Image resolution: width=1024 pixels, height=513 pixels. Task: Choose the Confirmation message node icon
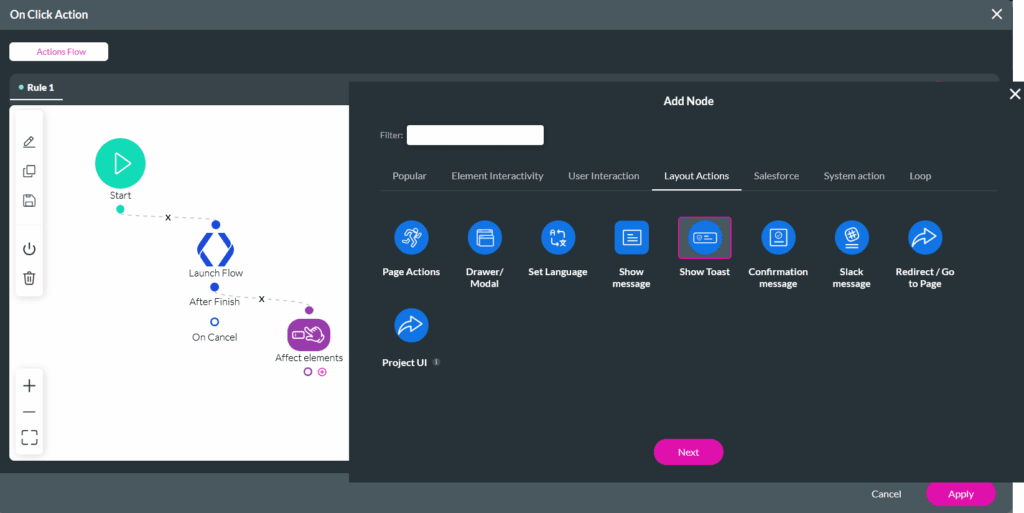[x=778, y=238]
